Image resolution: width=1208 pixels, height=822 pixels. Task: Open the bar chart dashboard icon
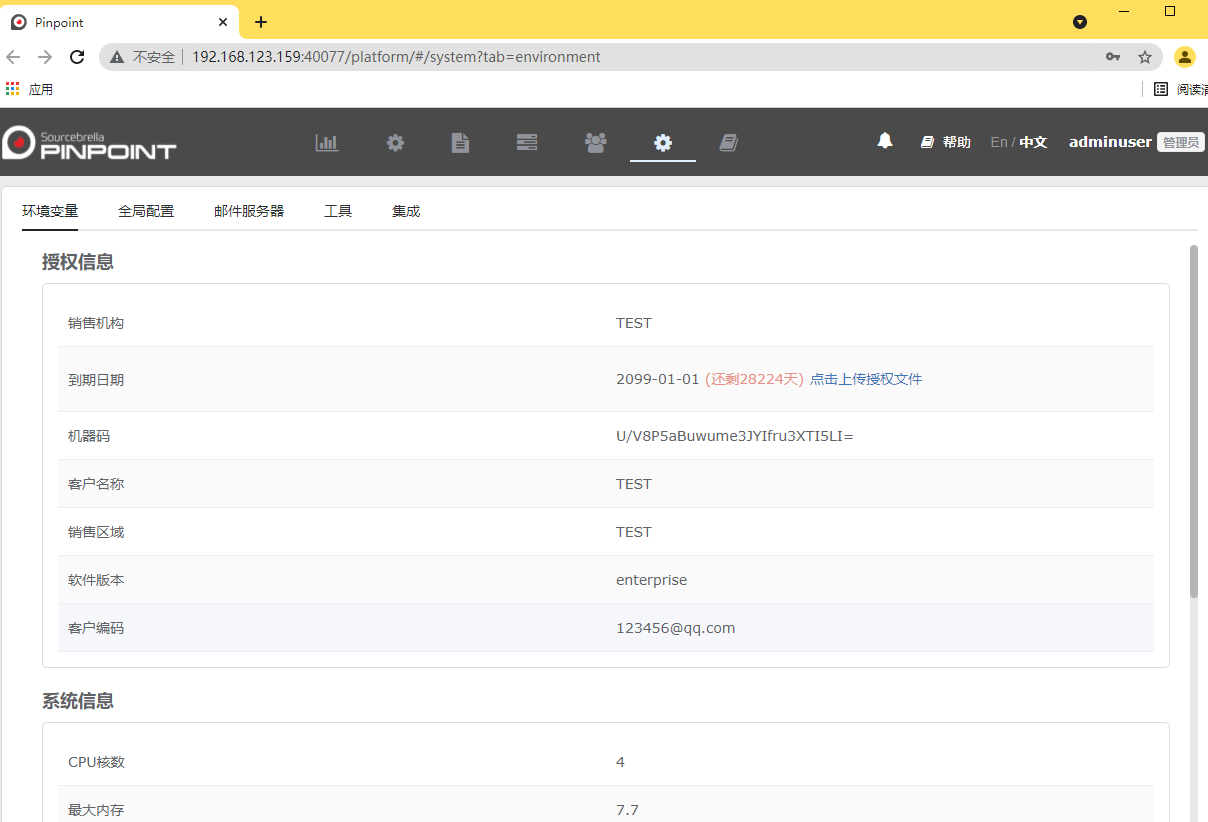tap(327, 142)
